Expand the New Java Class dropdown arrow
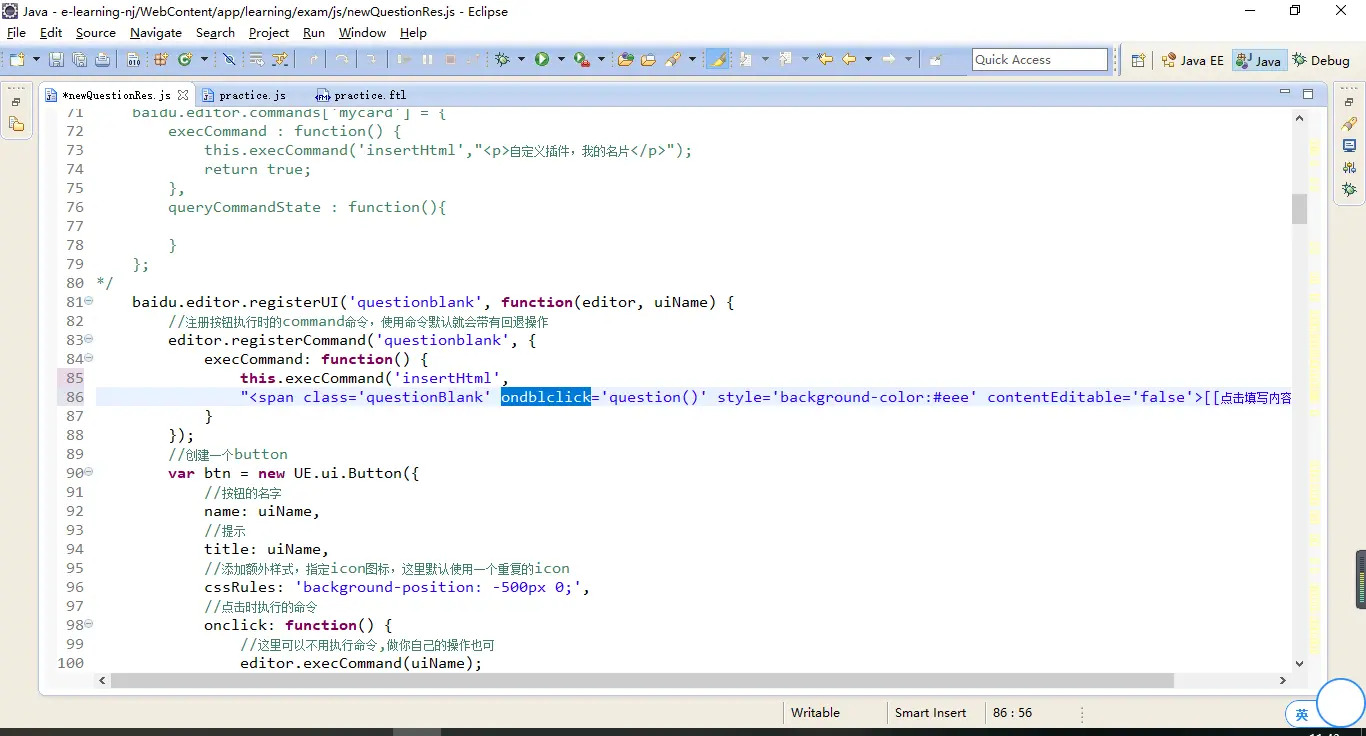 pos(204,60)
